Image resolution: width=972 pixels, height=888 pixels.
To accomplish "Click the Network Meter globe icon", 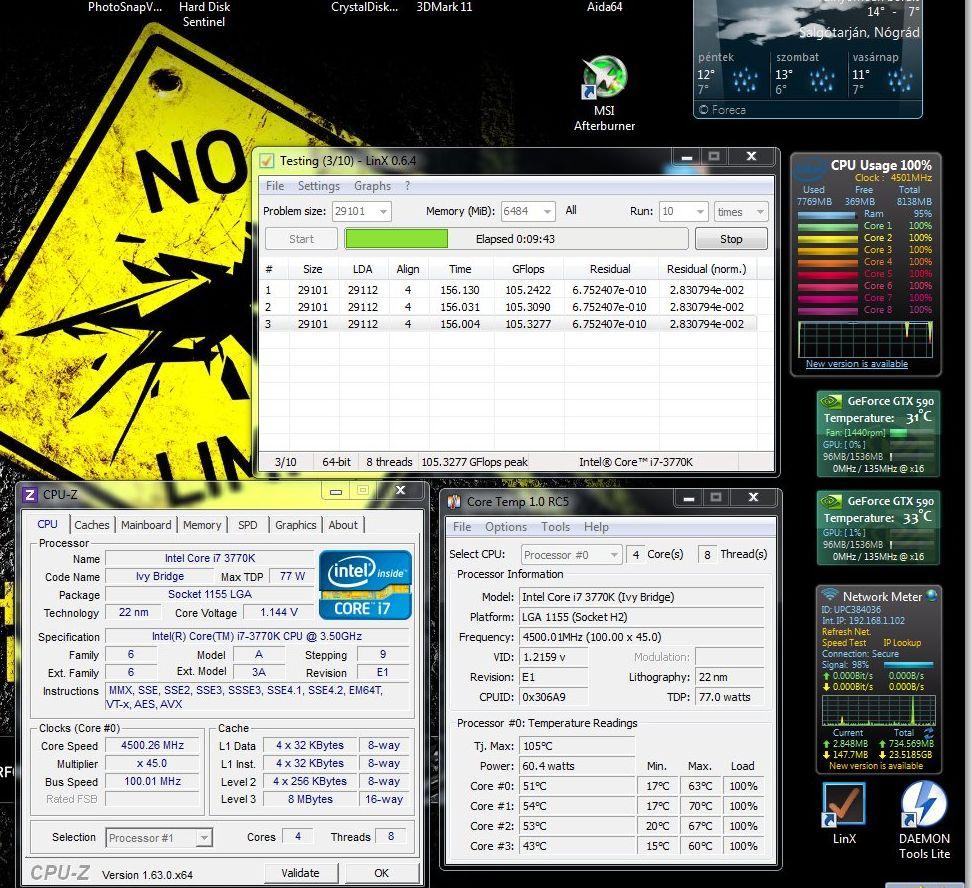I will [931, 596].
